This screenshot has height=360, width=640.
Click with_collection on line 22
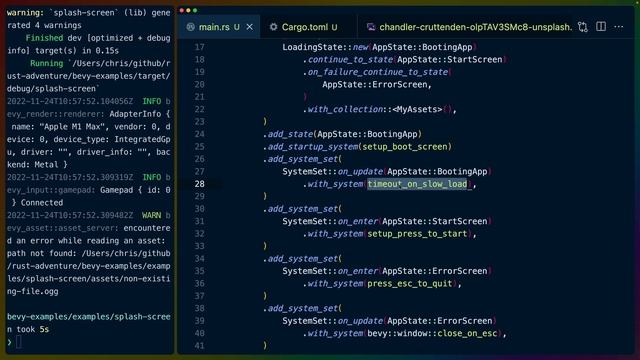coord(345,109)
